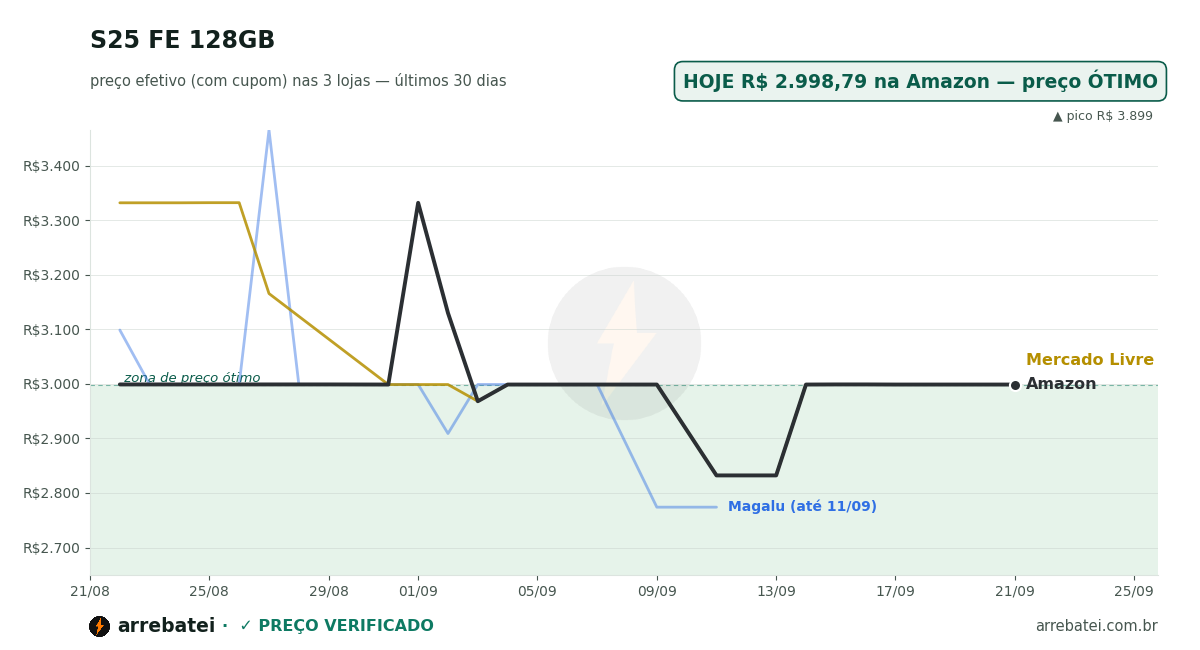
Task: Click the R$3.300 y-axis label
Action: click(51, 221)
